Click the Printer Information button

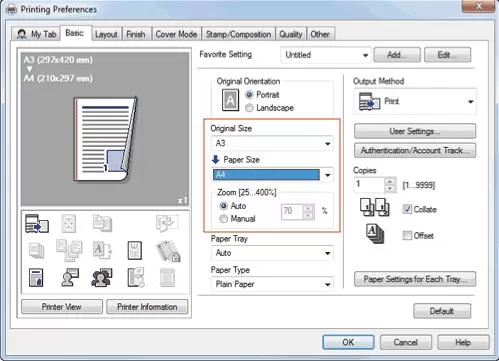pyautogui.click(x=147, y=307)
